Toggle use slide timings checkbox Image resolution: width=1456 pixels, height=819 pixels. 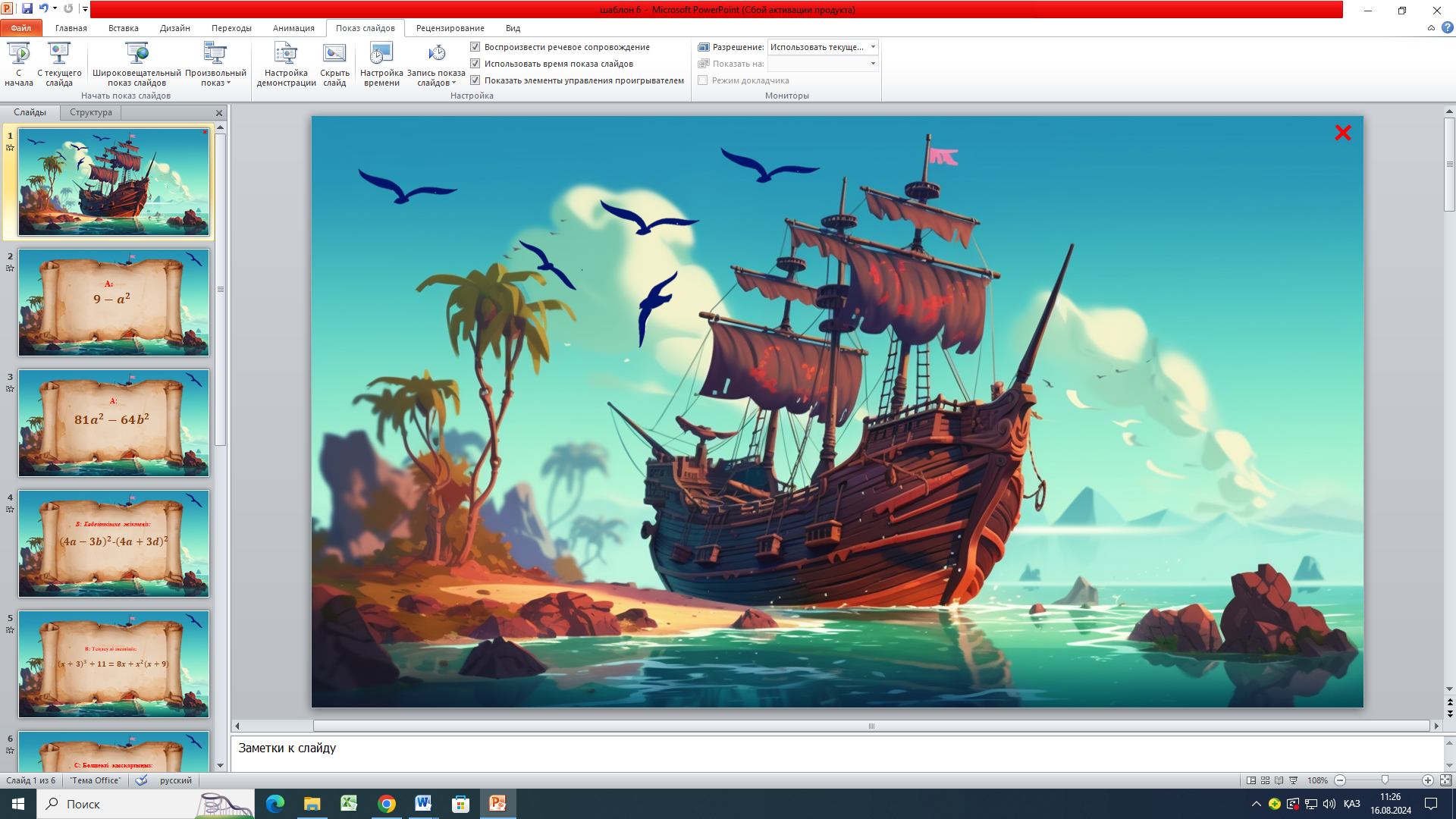coord(475,64)
